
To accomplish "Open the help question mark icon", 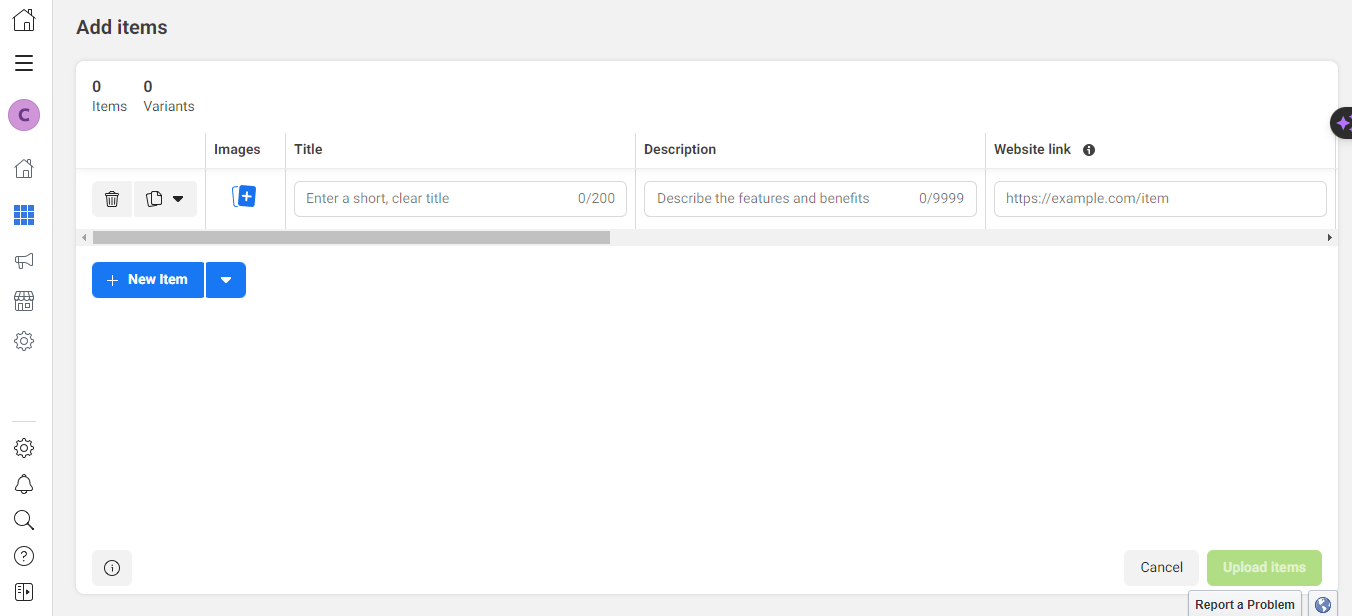I will [x=24, y=556].
